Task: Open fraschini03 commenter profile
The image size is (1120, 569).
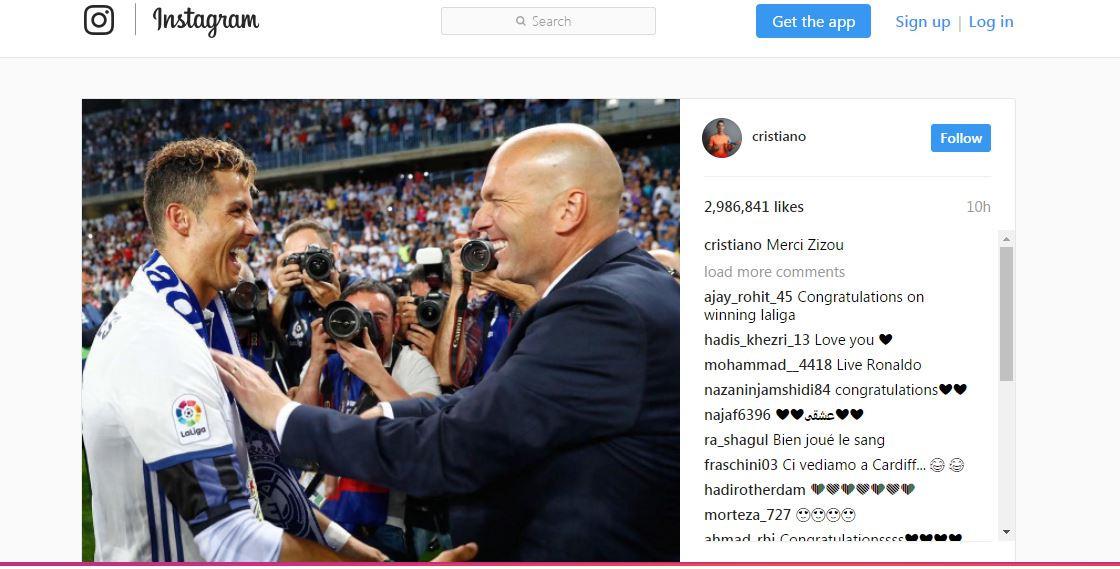Action: click(x=741, y=465)
